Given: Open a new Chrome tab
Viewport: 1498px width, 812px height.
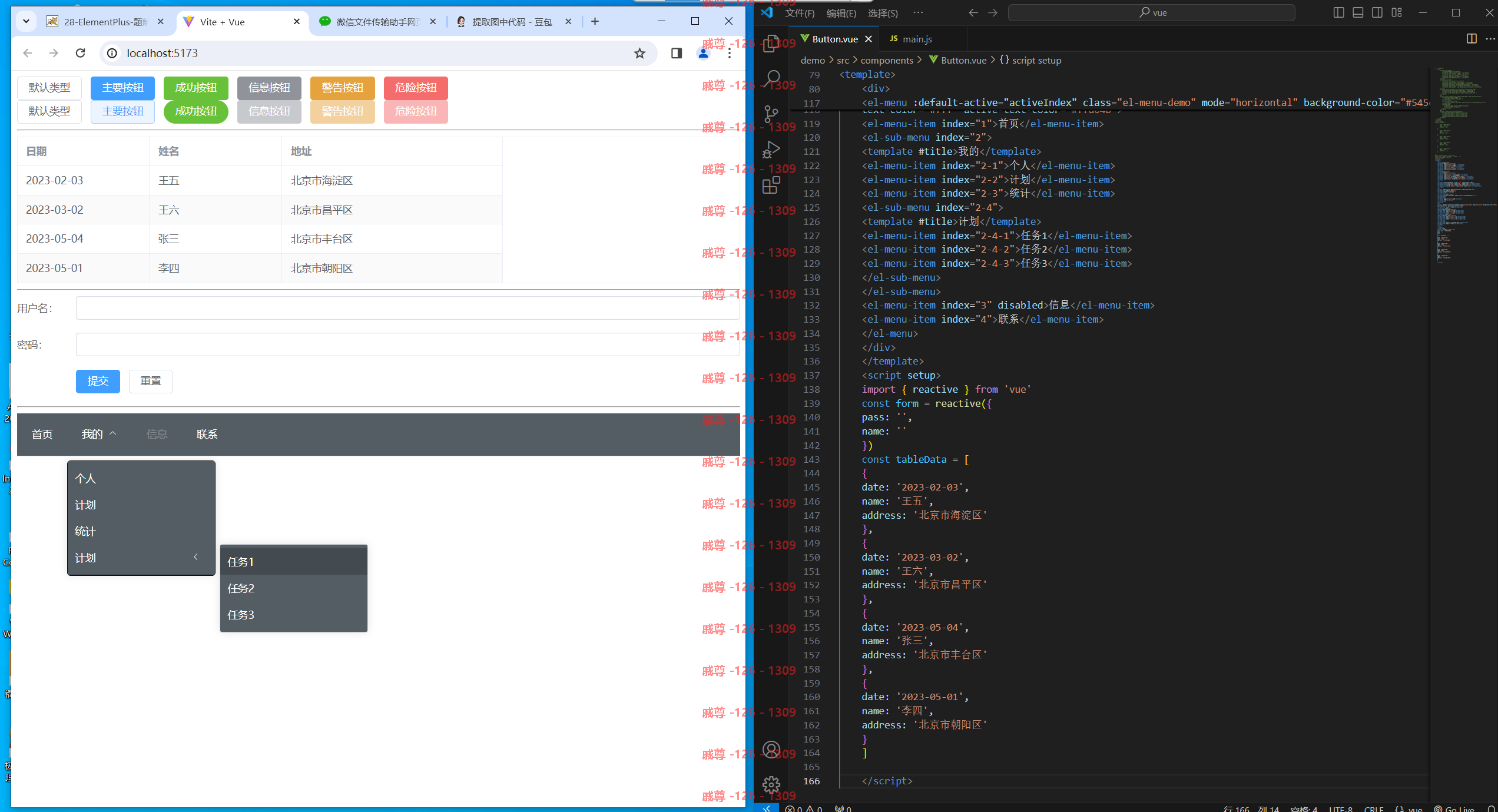Looking at the screenshot, I should (595, 21).
